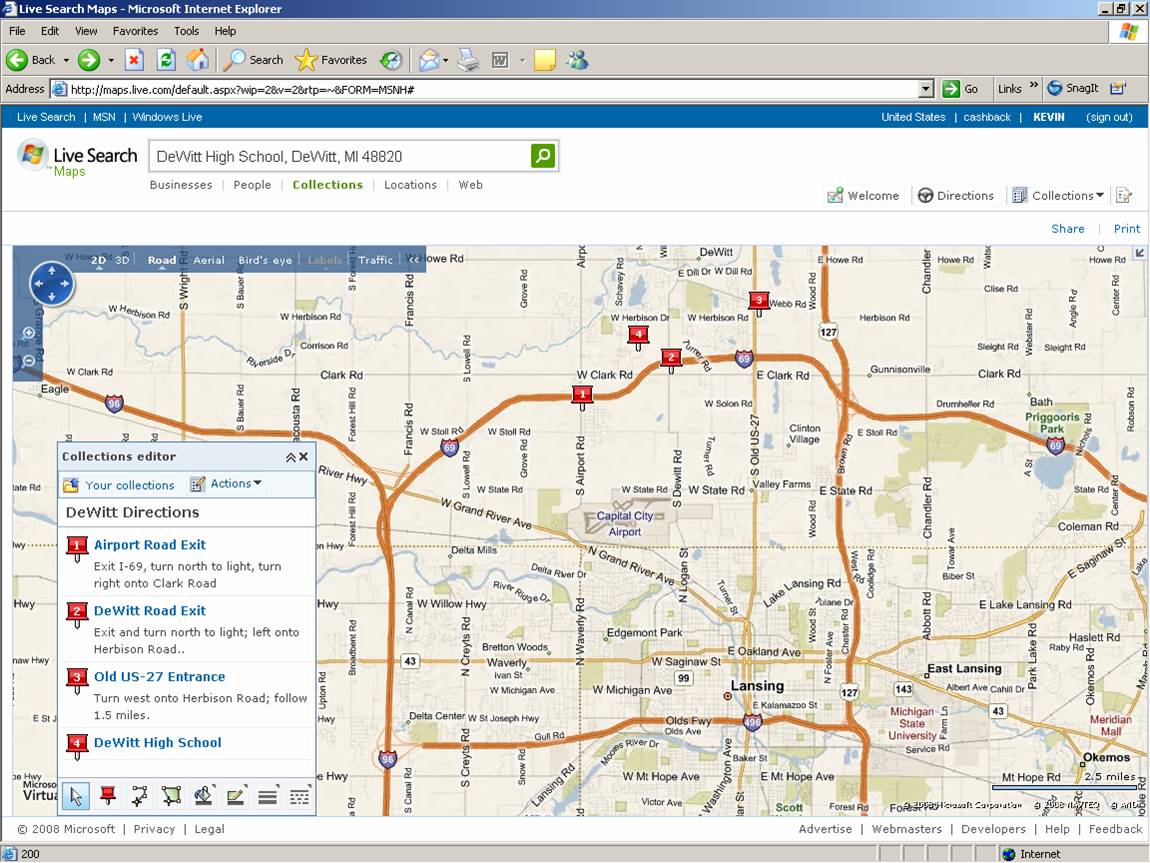This screenshot has width=1150, height=863.
Task: Click the scratch pad icon beside Collections
Action: (x=1124, y=196)
